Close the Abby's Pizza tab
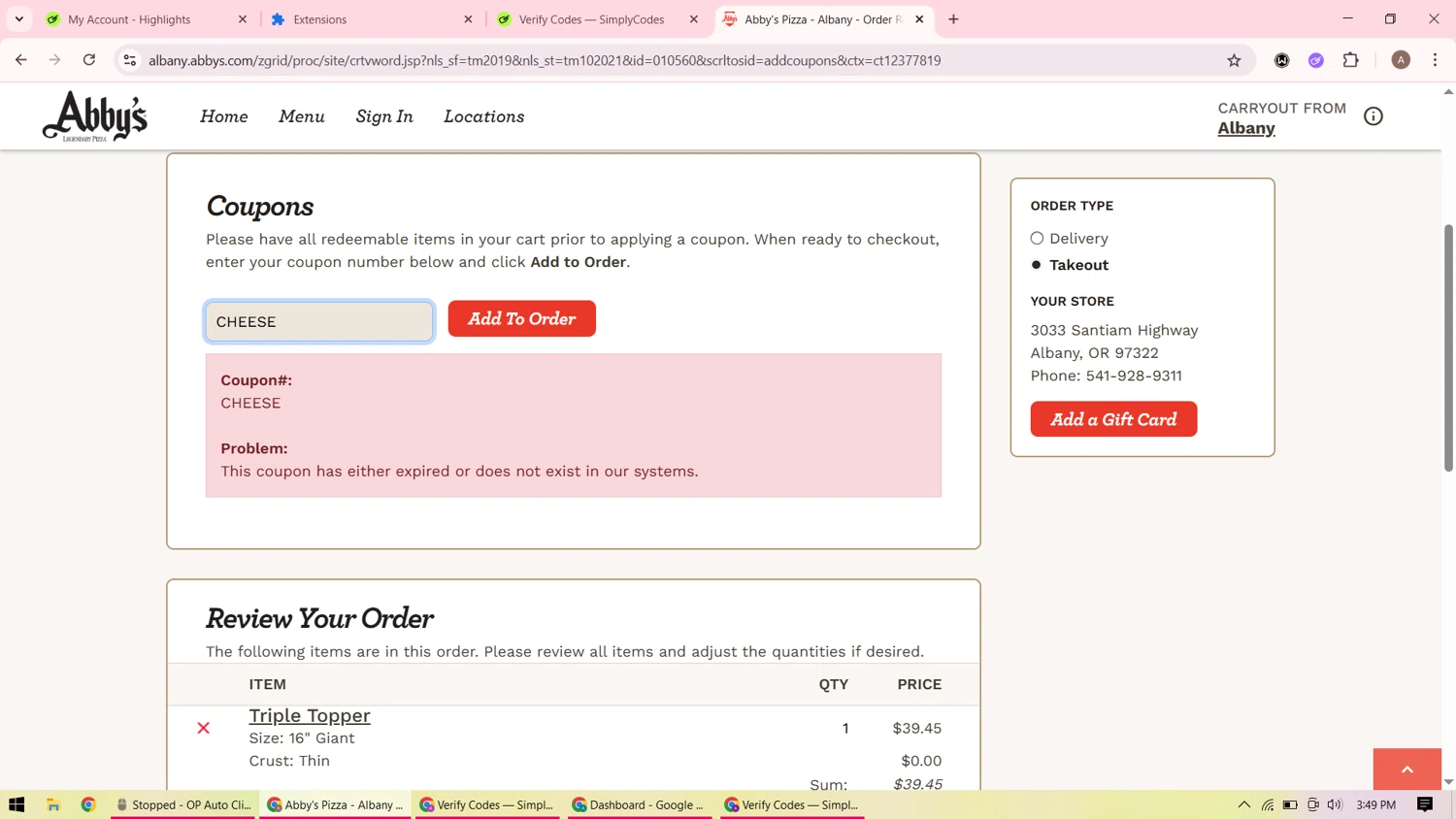 pos(919,19)
